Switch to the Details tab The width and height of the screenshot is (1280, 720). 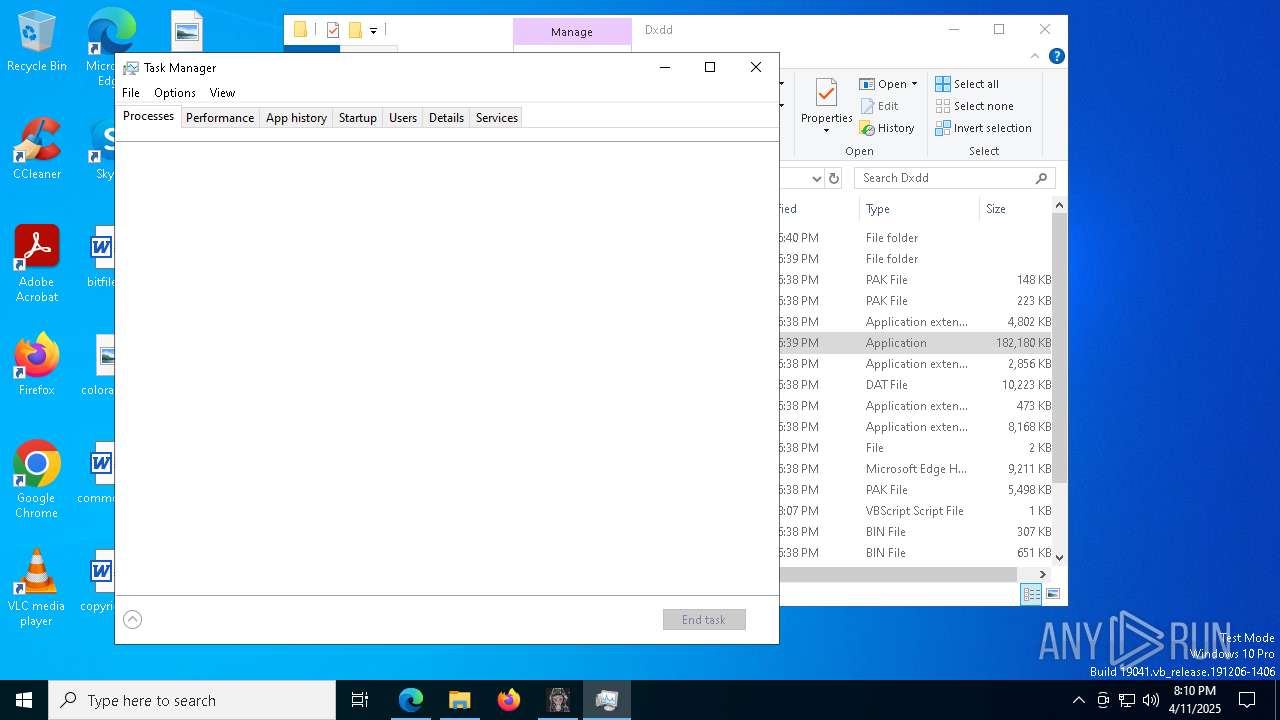[x=446, y=118]
